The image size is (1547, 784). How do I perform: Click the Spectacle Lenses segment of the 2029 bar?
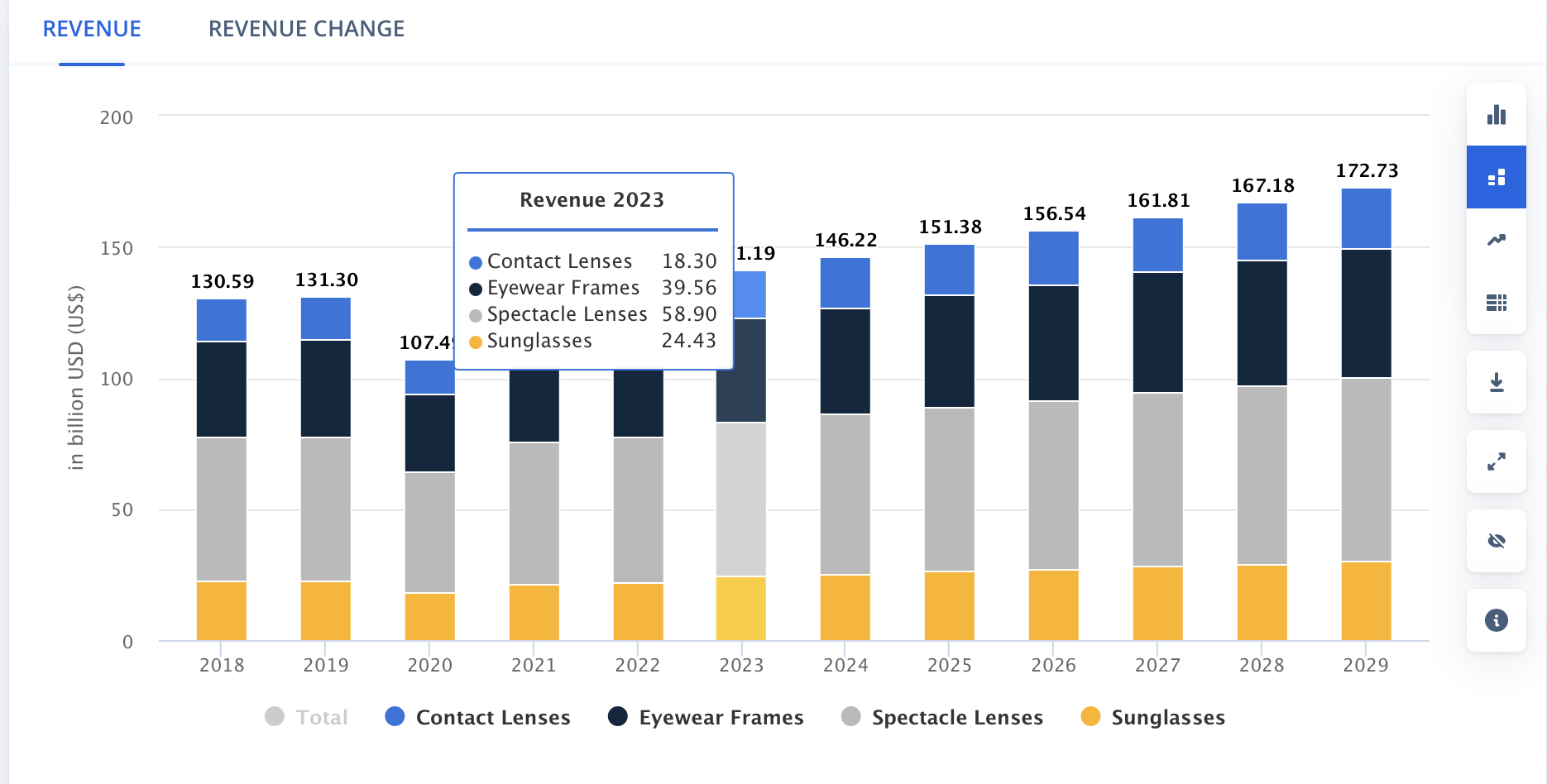(x=1366, y=470)
